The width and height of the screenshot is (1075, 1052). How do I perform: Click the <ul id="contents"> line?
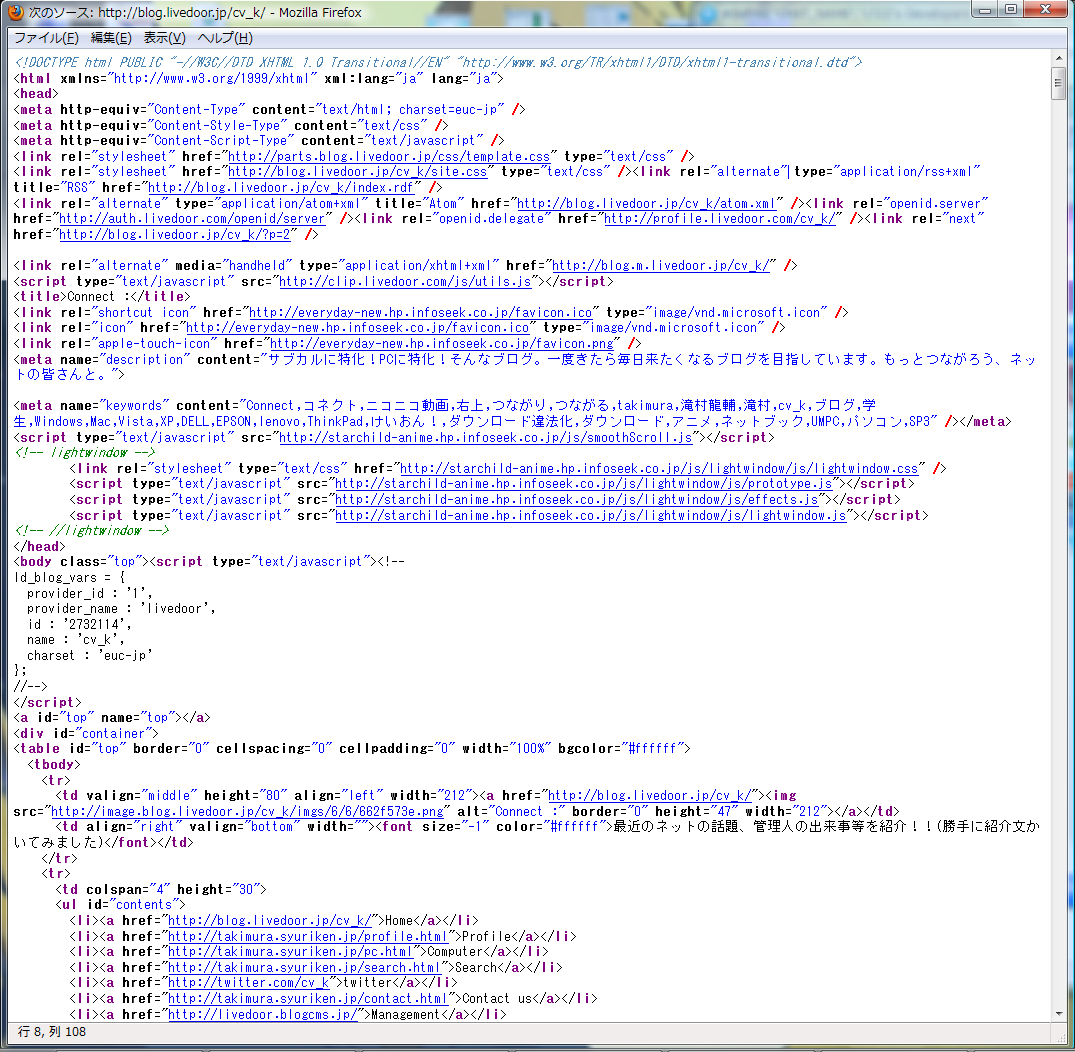(121, 905)
